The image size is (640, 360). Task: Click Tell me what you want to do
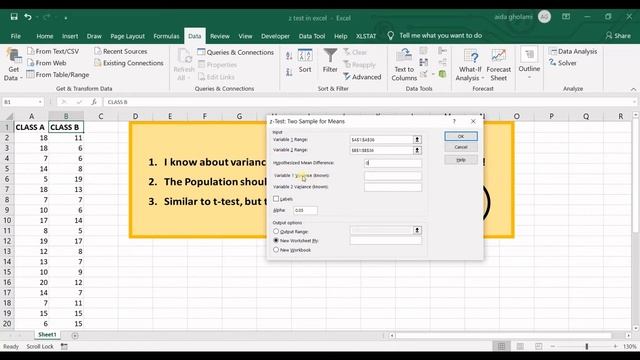click(440, 36)
